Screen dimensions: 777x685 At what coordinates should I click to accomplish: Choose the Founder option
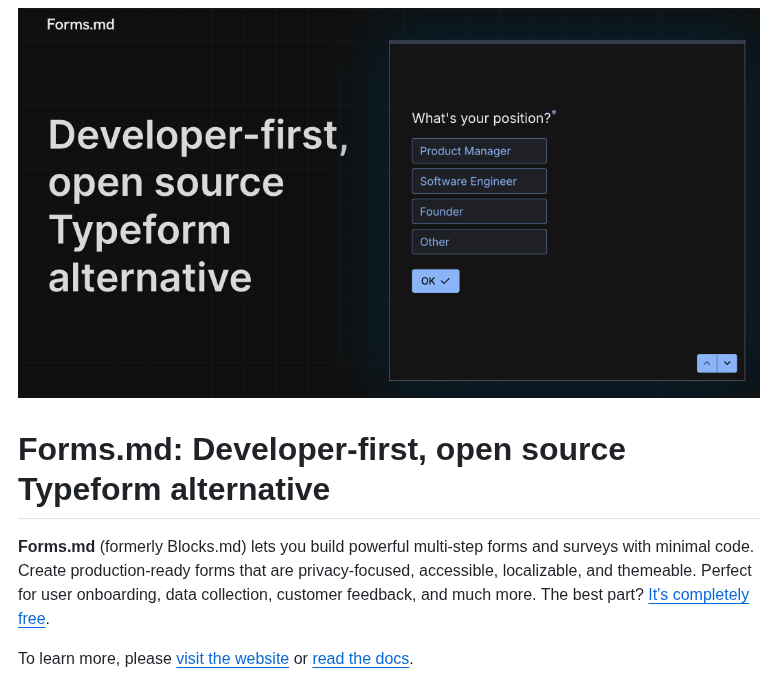[479, 212]
